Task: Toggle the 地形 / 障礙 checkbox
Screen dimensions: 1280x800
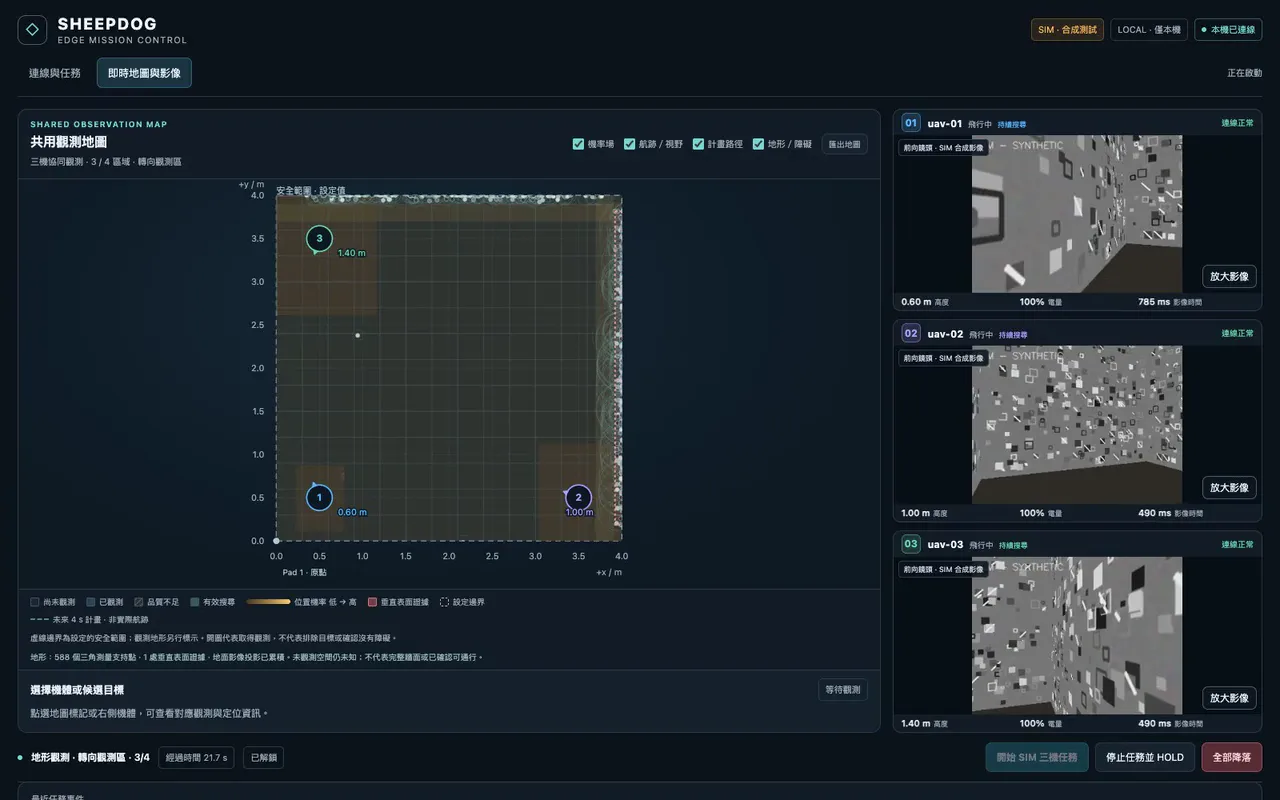Action: tap(758, 144)
